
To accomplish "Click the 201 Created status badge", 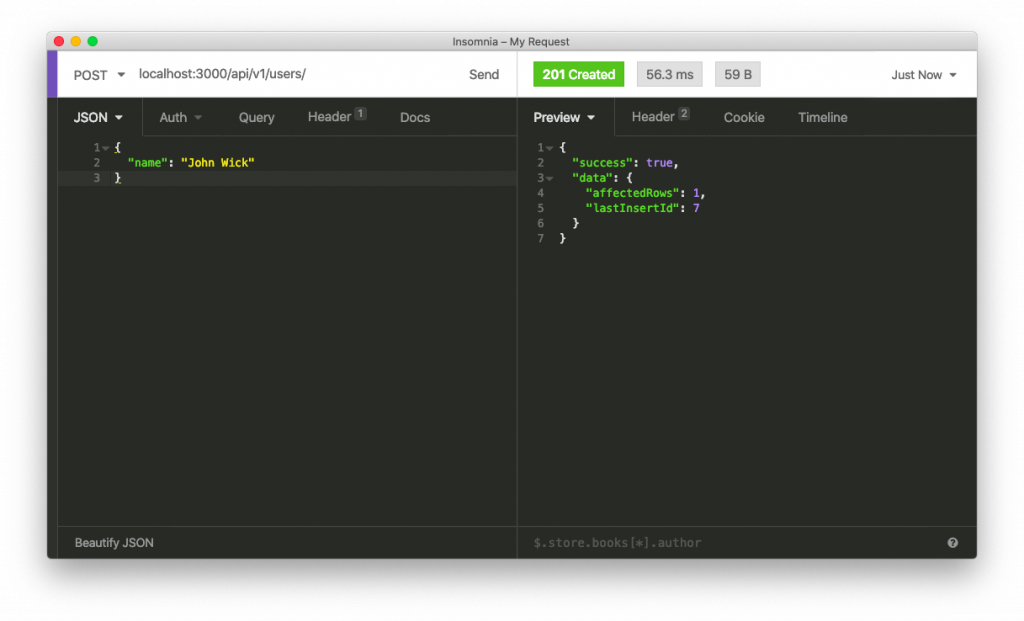I will [578, 74].
